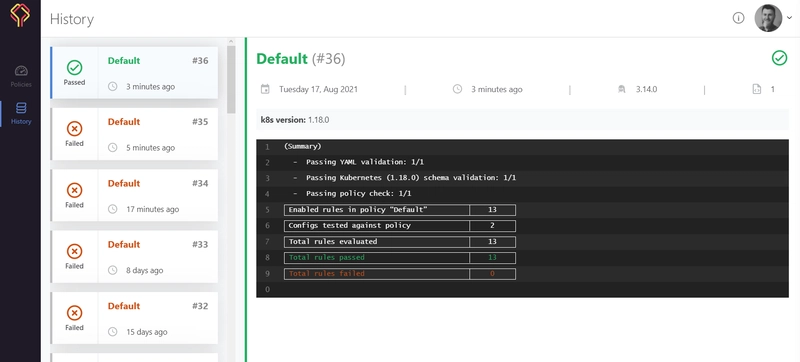The image size is (800, 362).
Task: Open the user avatar menu
Action: [x=768, y=18]
